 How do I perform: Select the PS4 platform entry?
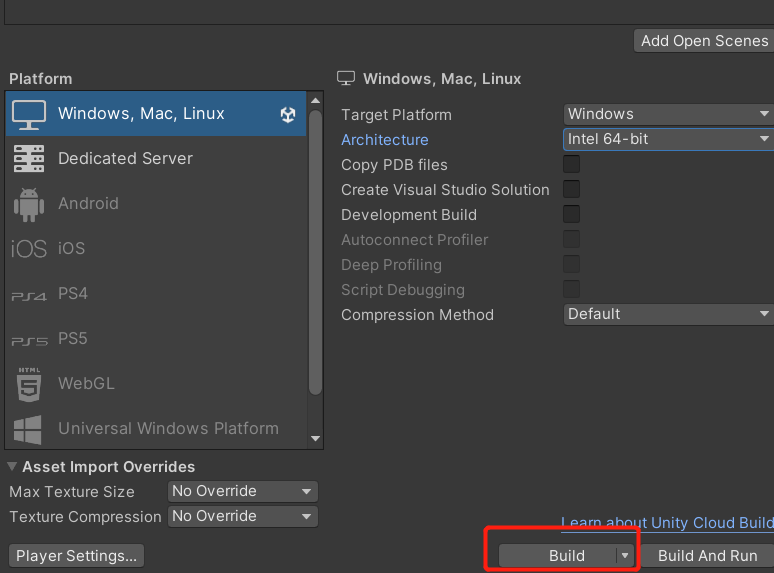[x=156, y=294]
